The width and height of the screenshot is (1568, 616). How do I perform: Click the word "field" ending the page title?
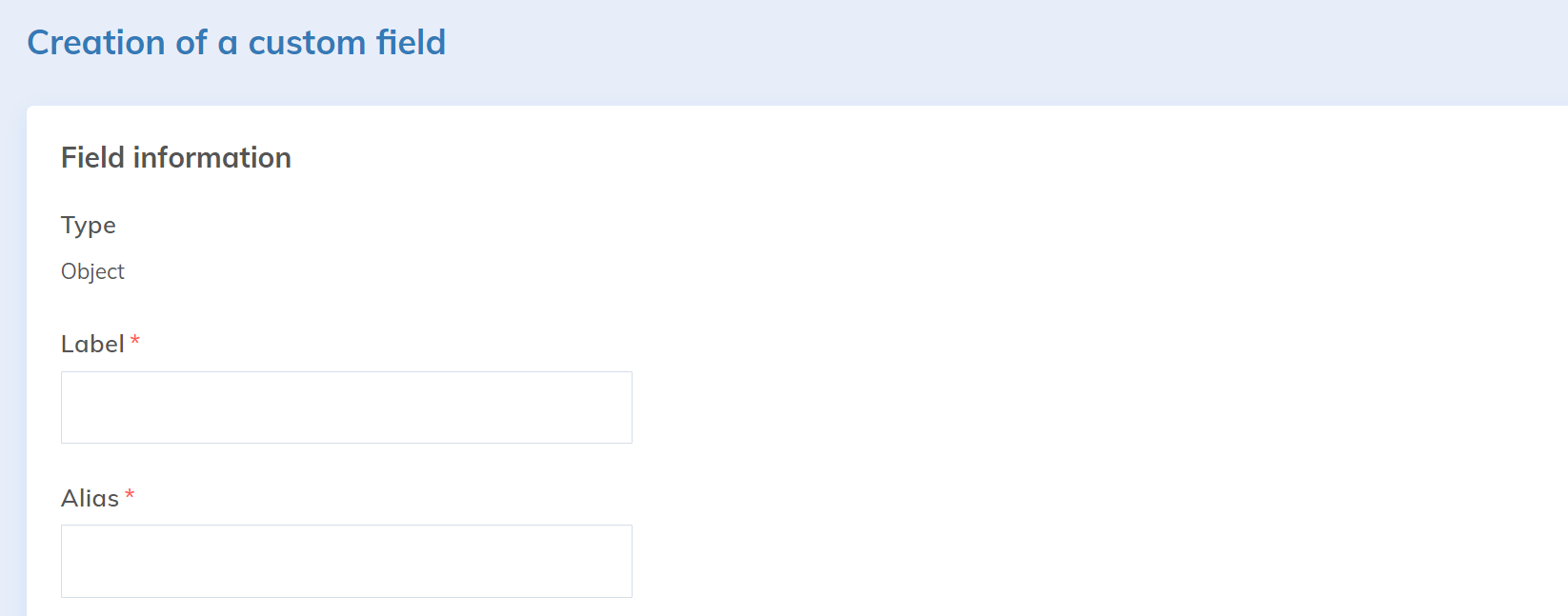tap(411, 43)
